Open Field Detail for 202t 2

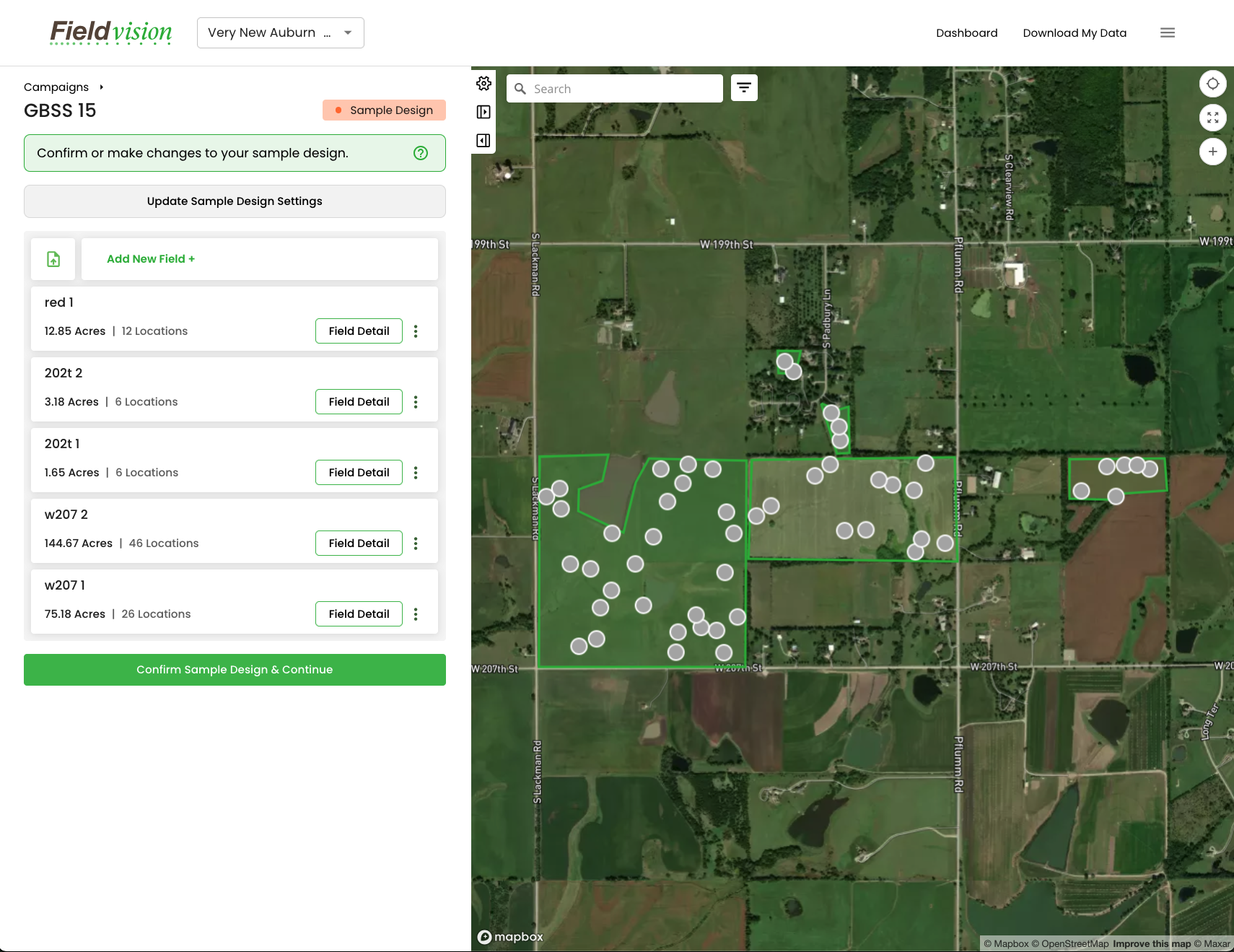pyautogui.click(x=359, y=401)
